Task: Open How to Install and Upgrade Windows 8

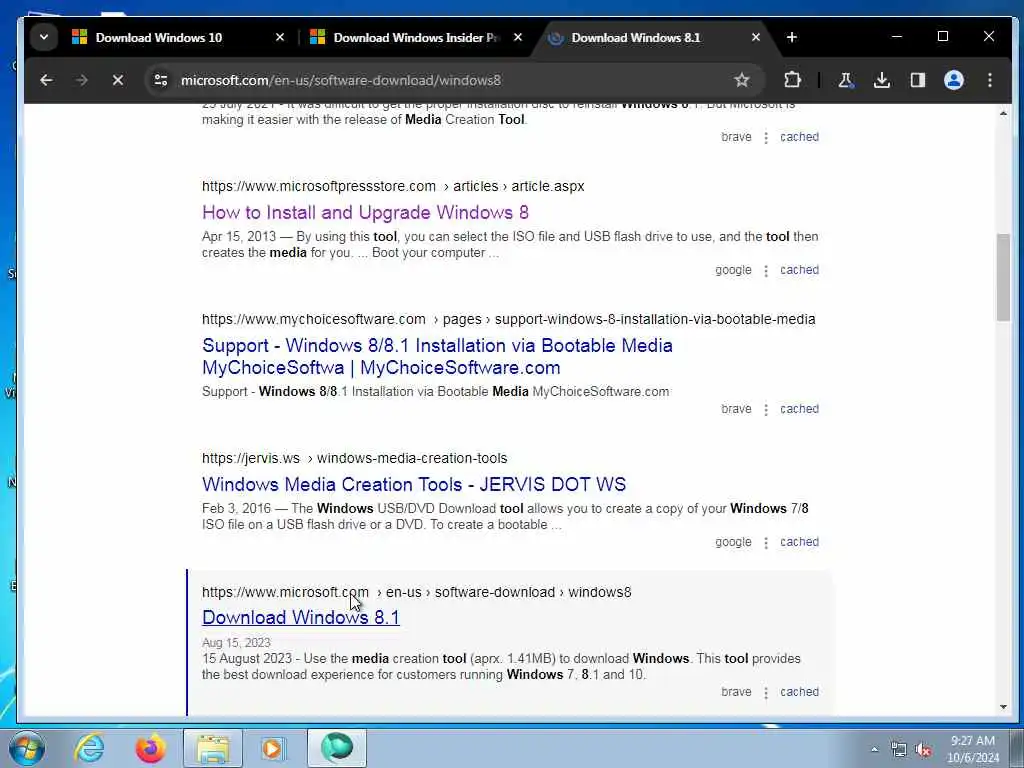Action: click(x=365, y=212)
